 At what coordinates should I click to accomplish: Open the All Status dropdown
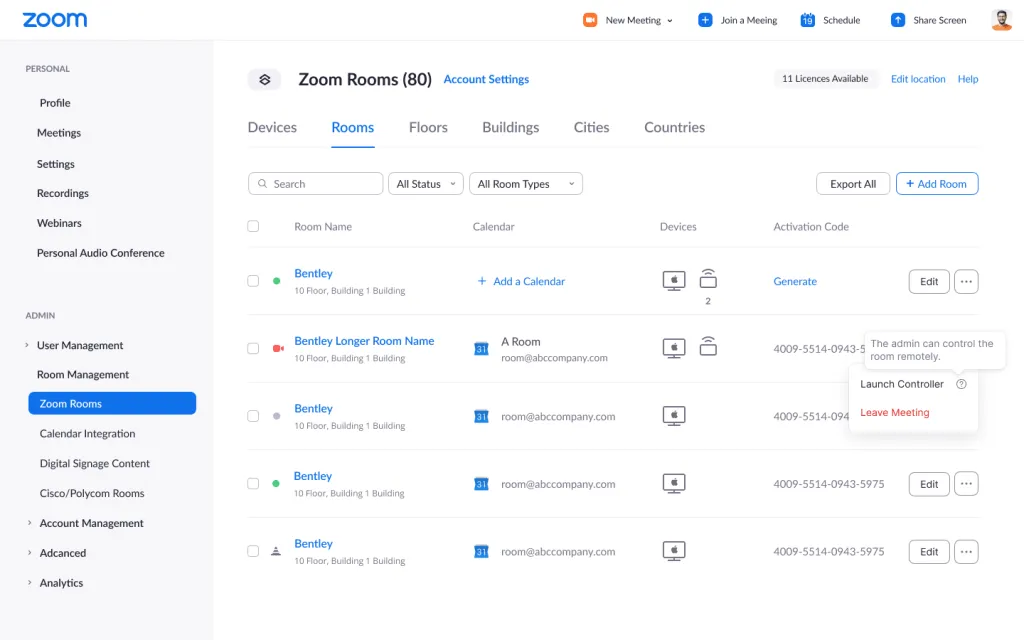(426, 184)
